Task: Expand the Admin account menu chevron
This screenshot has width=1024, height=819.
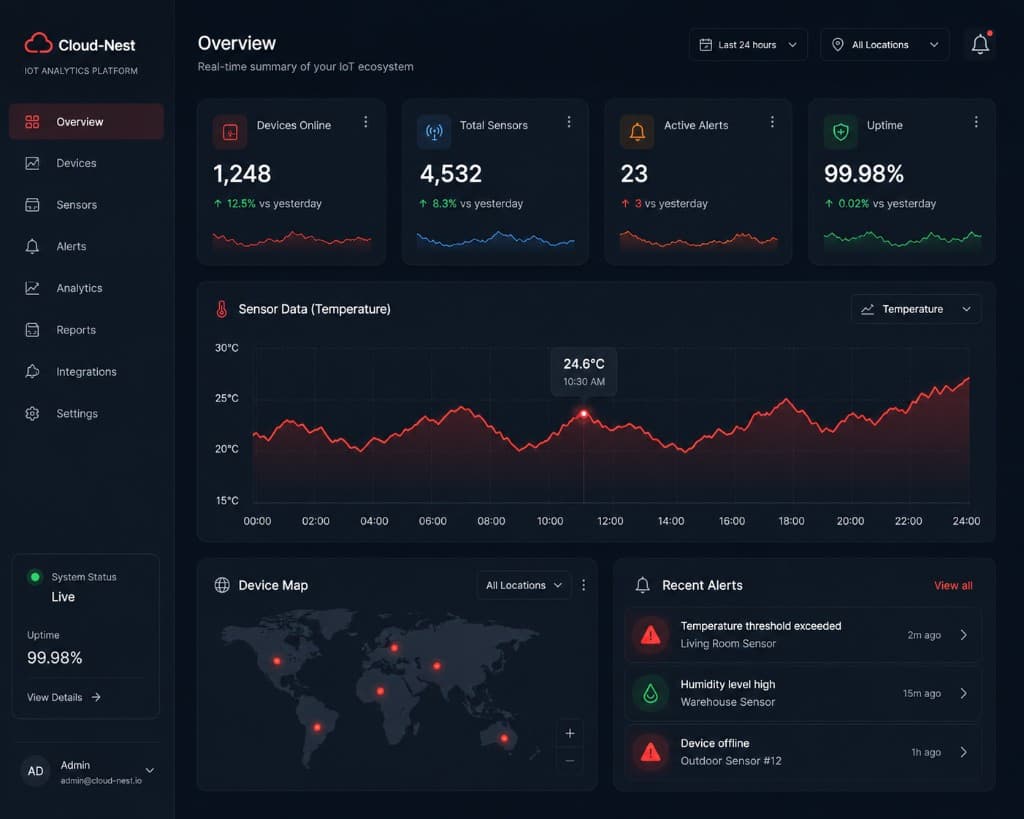Action: point(150,771)
